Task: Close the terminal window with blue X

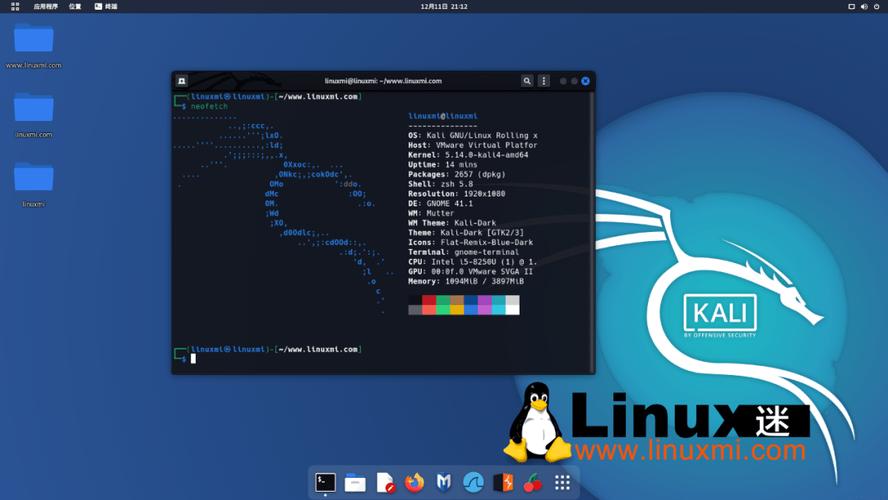Action: tap(585, 81)
